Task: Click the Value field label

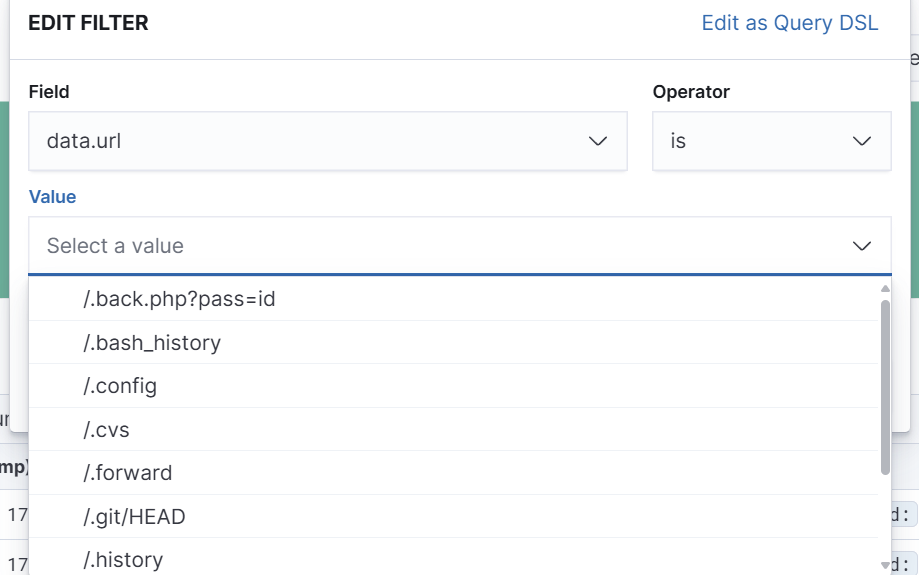Action: tap(52, 197)
